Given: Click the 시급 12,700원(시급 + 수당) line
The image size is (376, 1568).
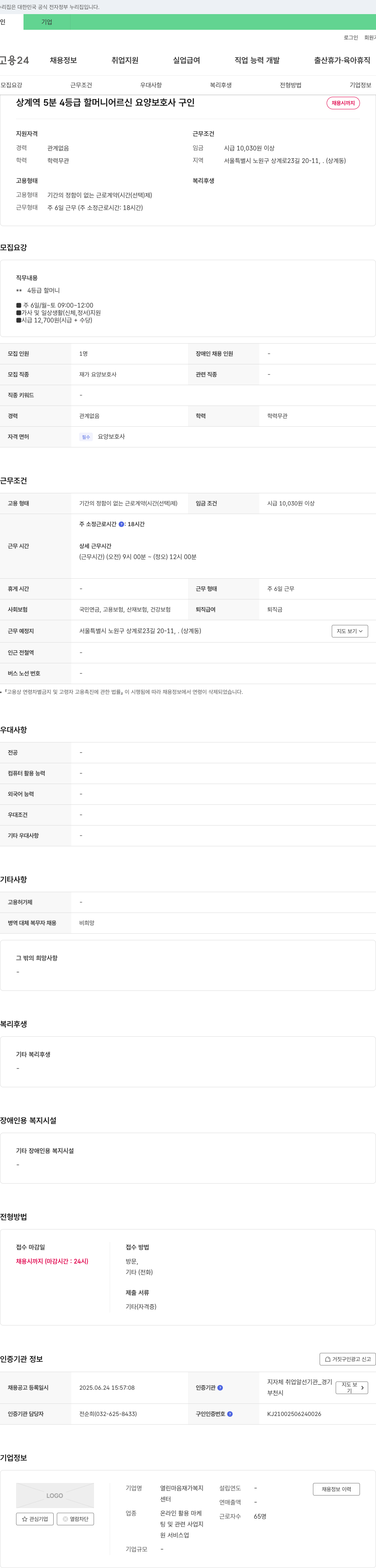Looking at the screenshot, I should (54, 320).
